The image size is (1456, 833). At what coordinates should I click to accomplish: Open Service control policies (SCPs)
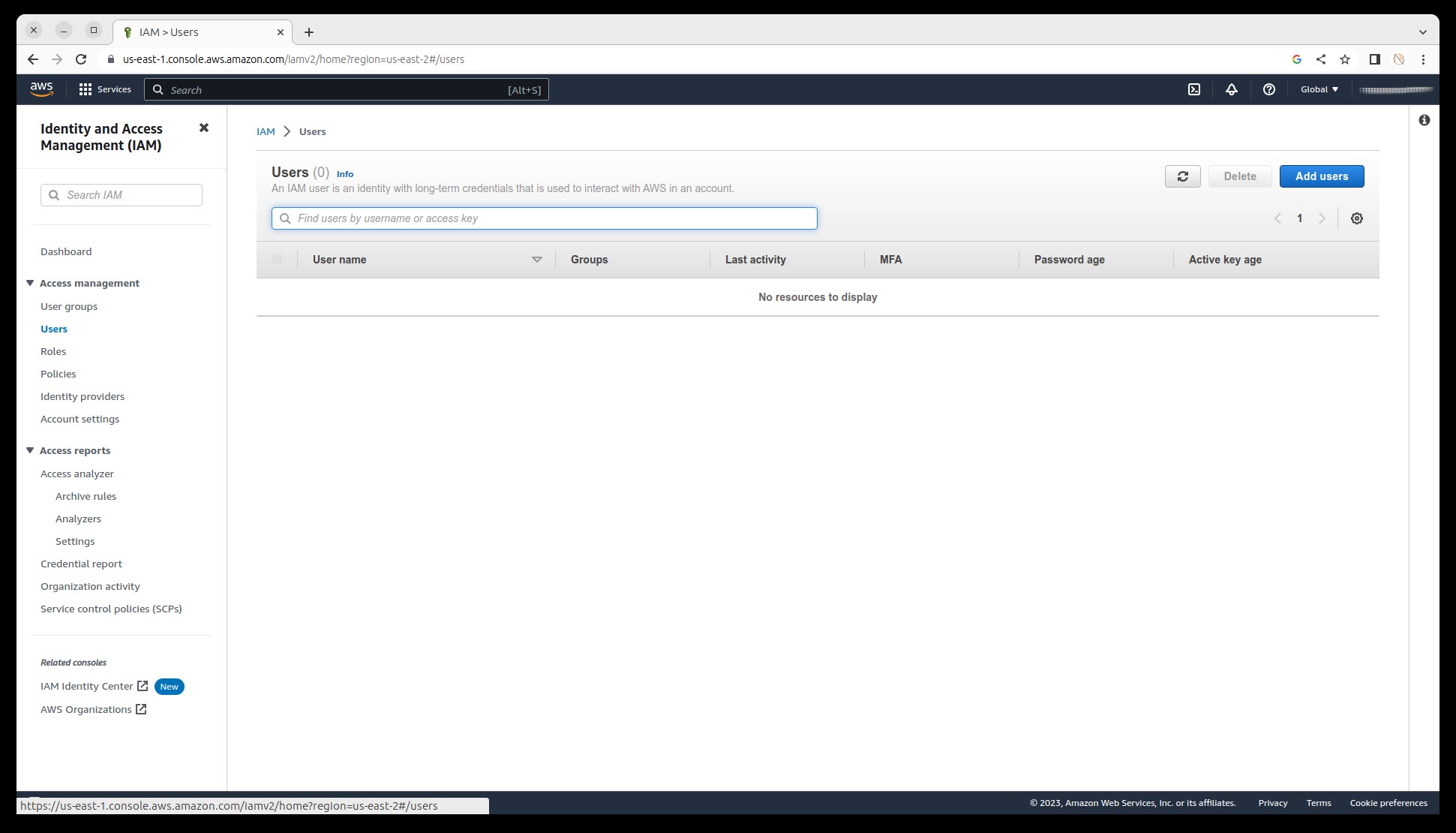[111, 609]
